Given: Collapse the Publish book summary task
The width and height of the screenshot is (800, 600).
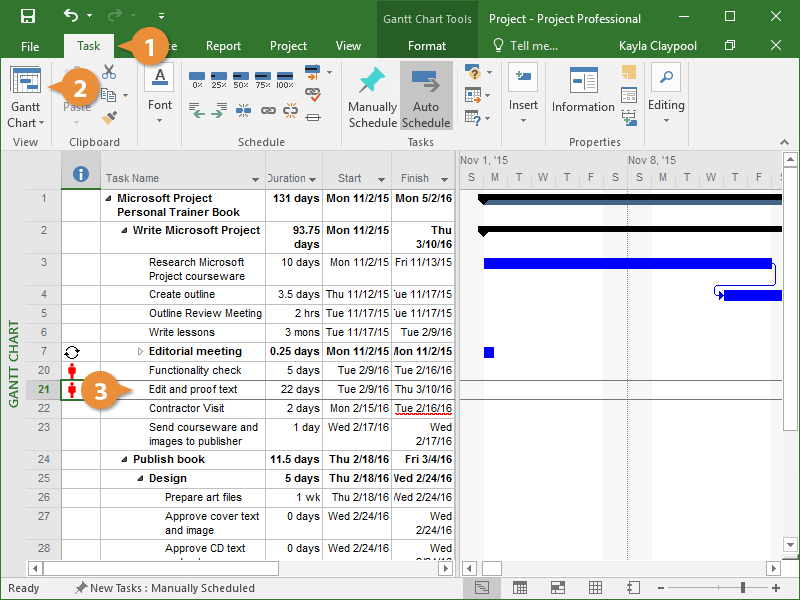Looking at the screenshot, I should tap(124, 460).
